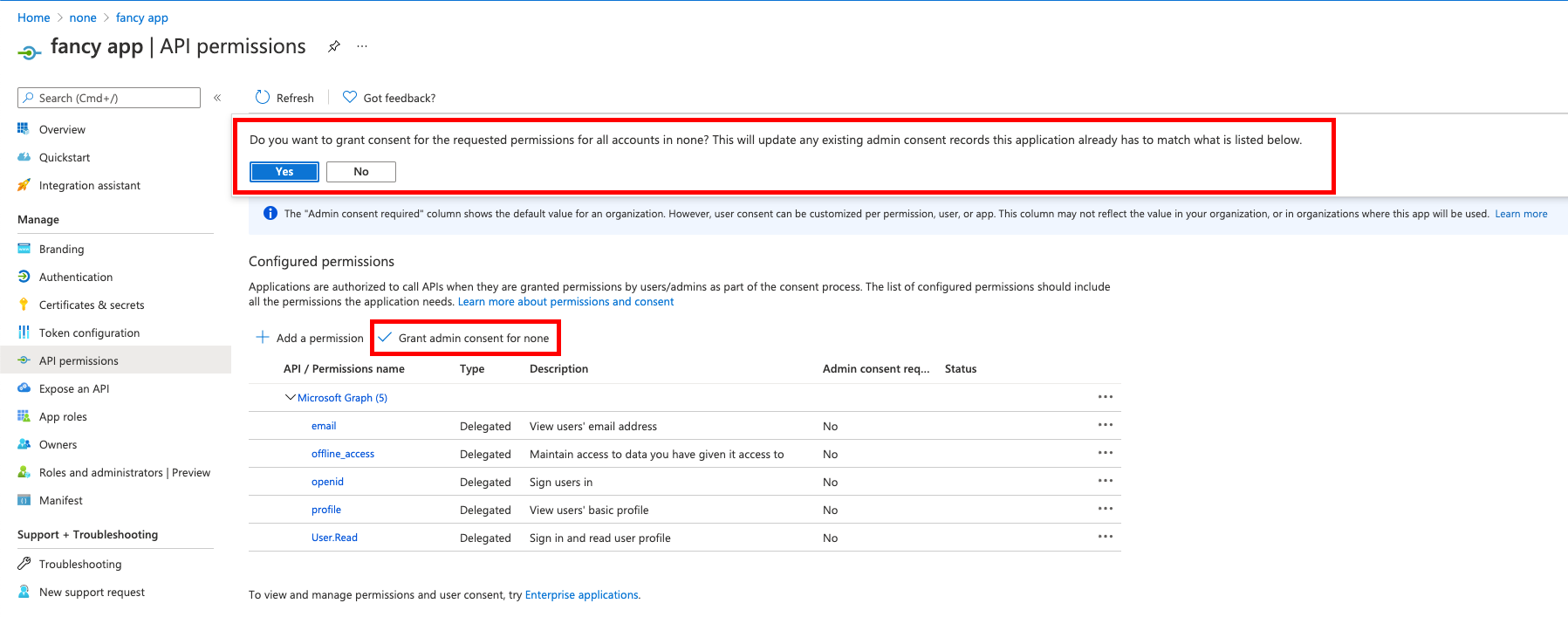Viewport: 1568px width, 617px height.
Task: Click the Owners icon in sidebar
Action: pyautogui.click(x=24, y=444)
